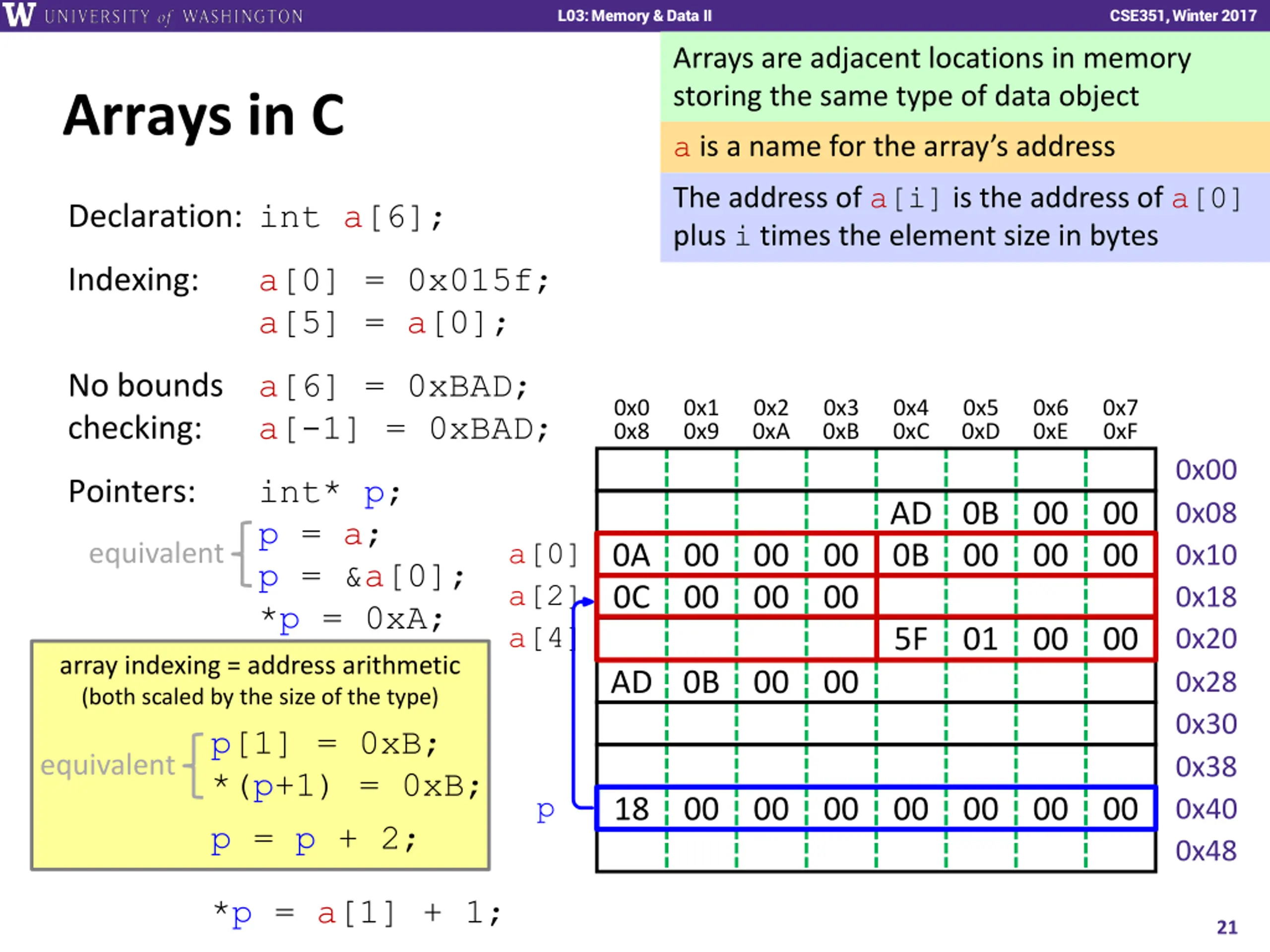Click the green box about adjacent memory locations

coord(964,77)
